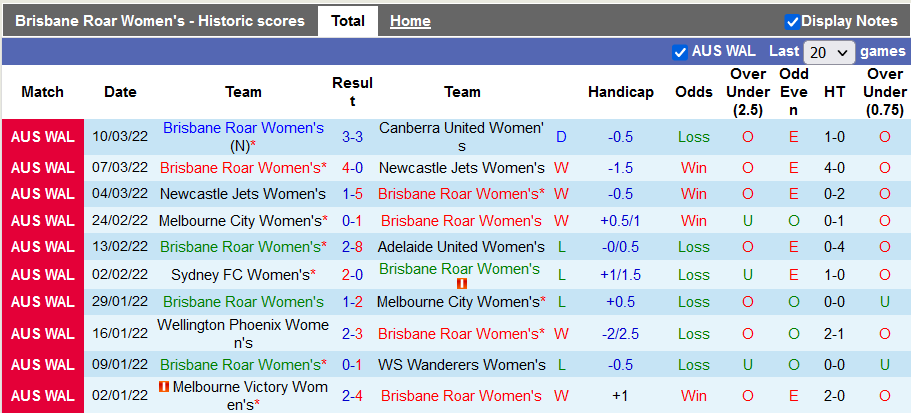Switch to the Home tab

pos(410,21)
